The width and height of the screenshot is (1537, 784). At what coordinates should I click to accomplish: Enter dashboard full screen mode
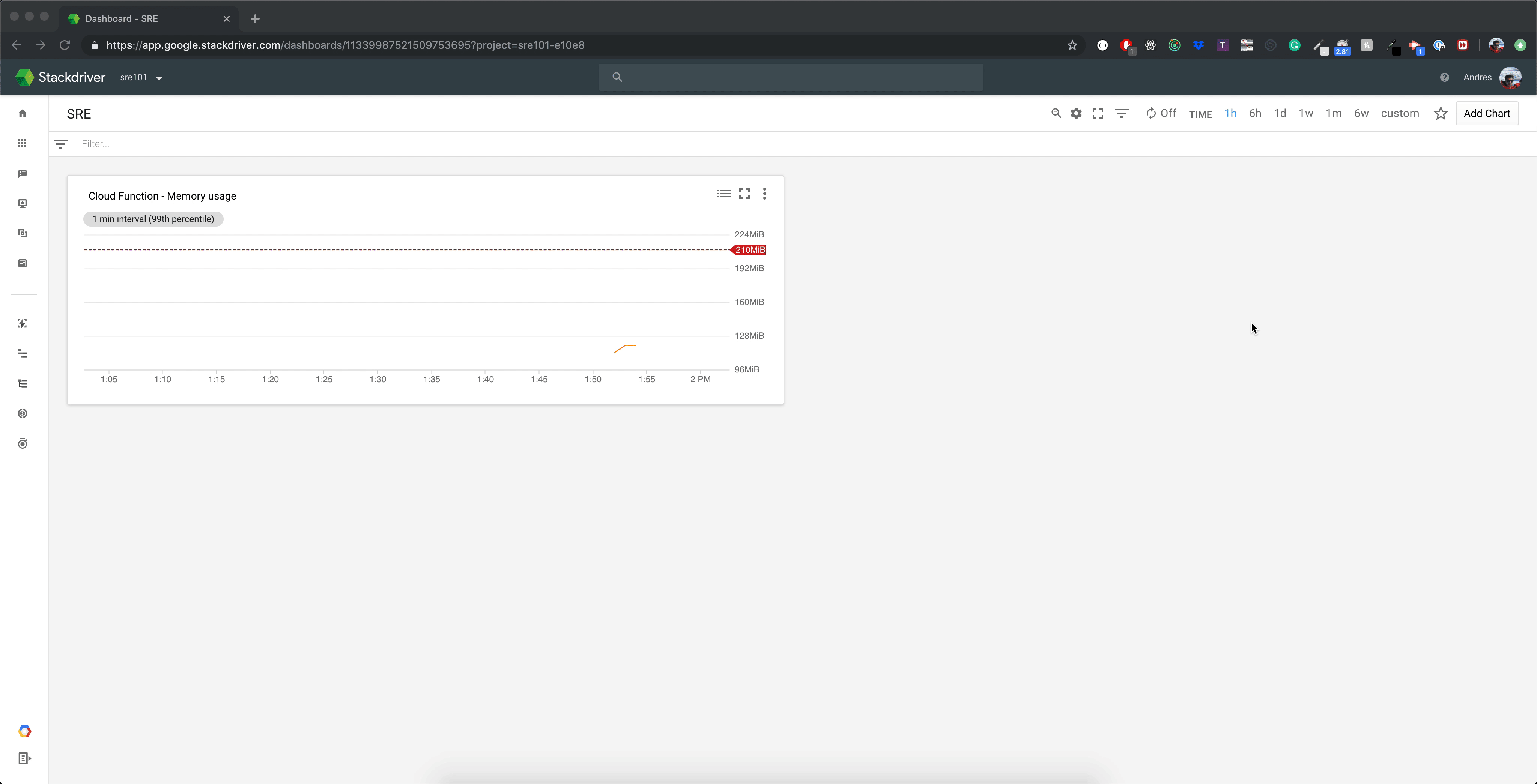coord(1097,113)
